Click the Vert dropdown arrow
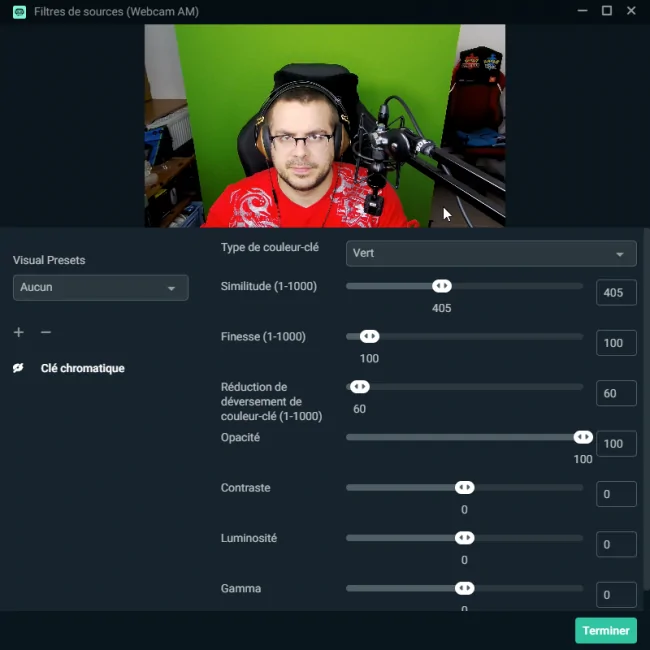Image resolution: width=650 pixels, height=650 pixels. [x=620, y=254]
